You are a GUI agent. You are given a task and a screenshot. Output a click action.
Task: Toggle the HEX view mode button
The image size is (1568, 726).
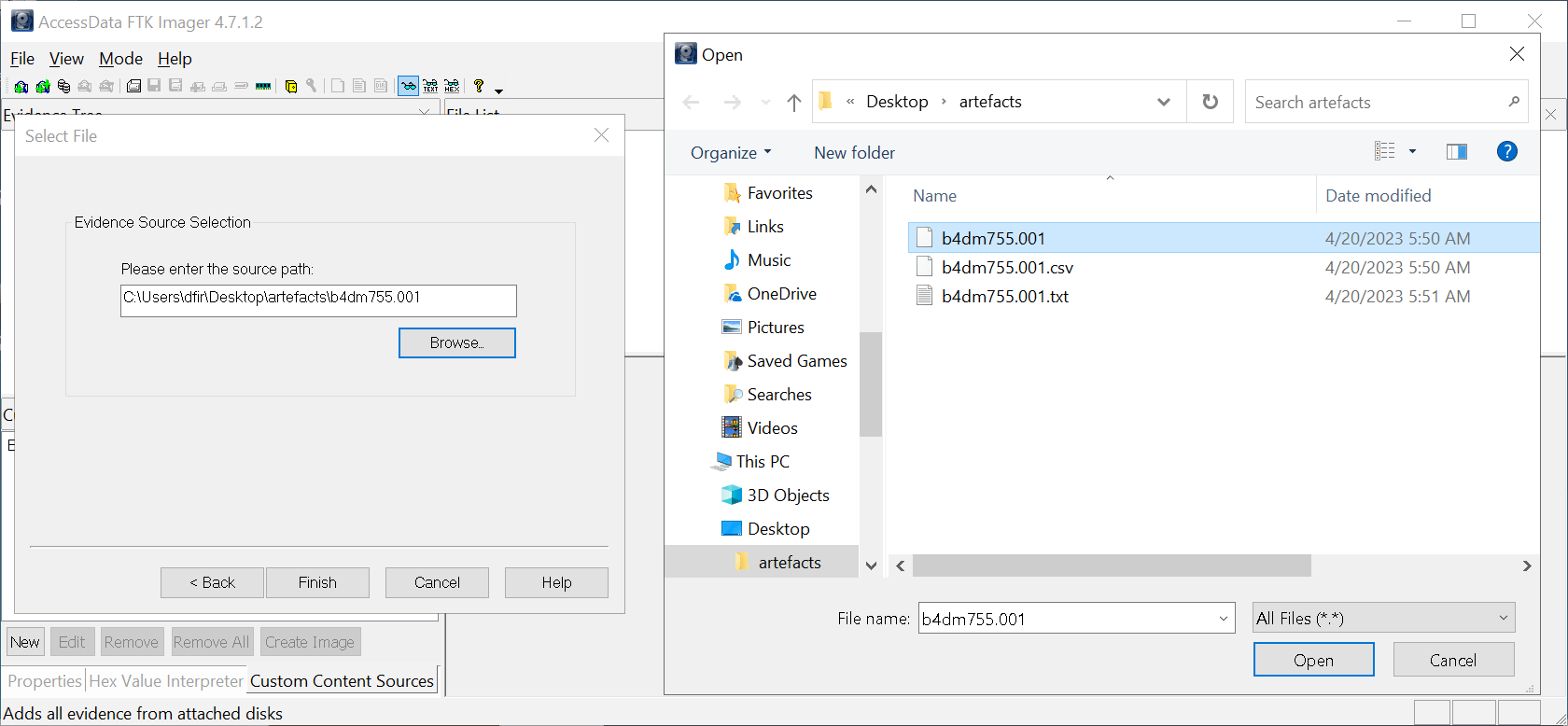coord(453,87)
